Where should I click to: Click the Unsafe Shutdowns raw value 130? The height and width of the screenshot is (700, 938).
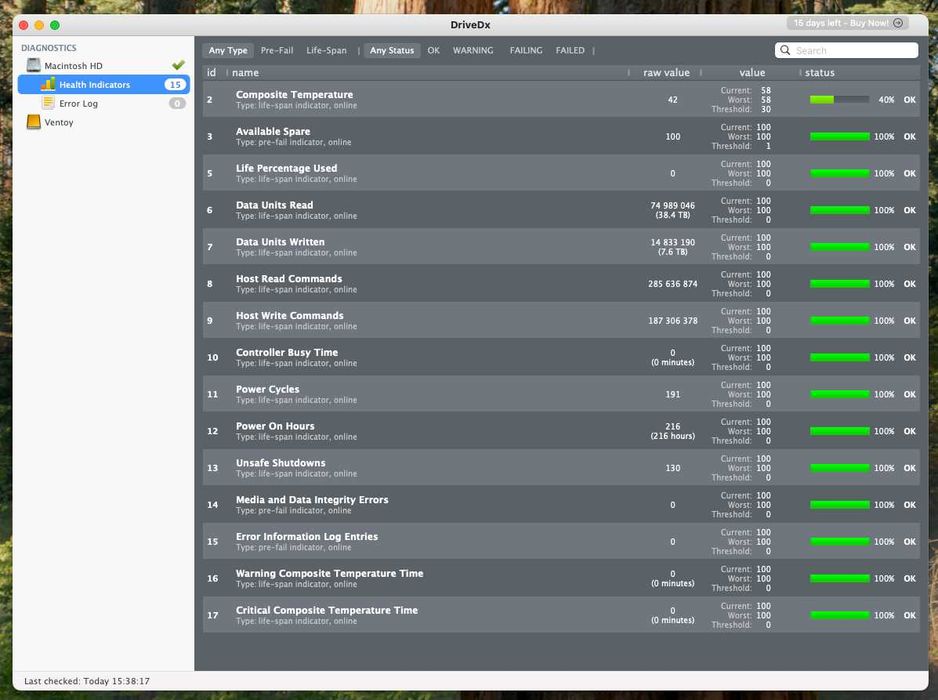tap(672, 468)
